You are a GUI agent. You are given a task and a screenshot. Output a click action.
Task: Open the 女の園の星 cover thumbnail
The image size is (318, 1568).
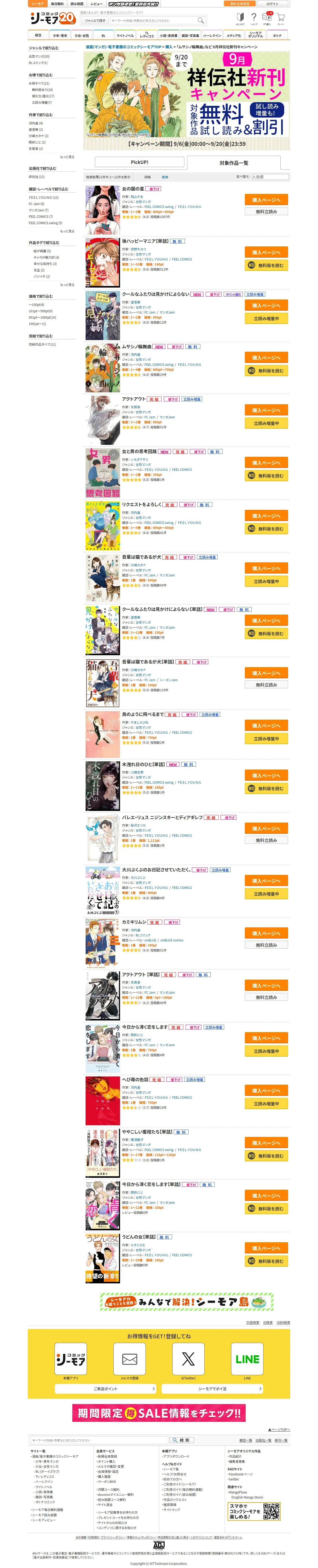point(103,211)
